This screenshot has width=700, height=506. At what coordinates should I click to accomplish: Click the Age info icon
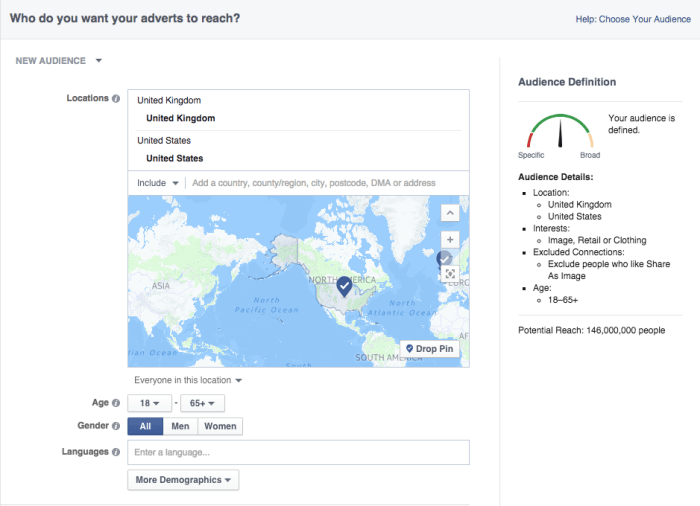pos(116,403)
